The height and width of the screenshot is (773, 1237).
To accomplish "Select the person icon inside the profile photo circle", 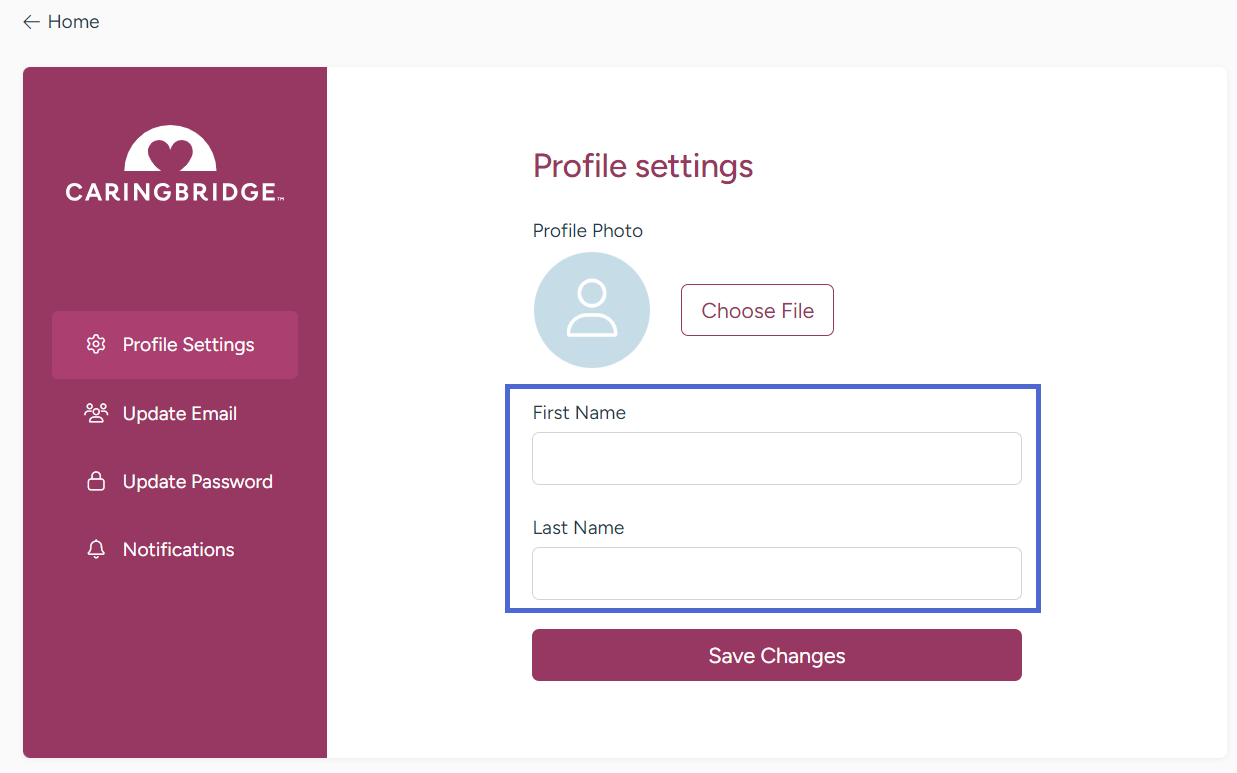I will pos(591,310).
